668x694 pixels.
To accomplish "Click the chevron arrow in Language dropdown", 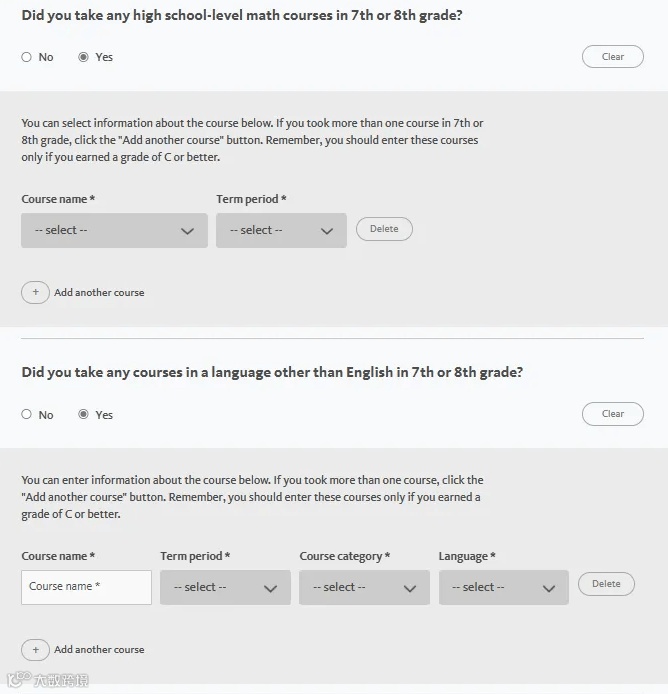I will coord(548,589).
